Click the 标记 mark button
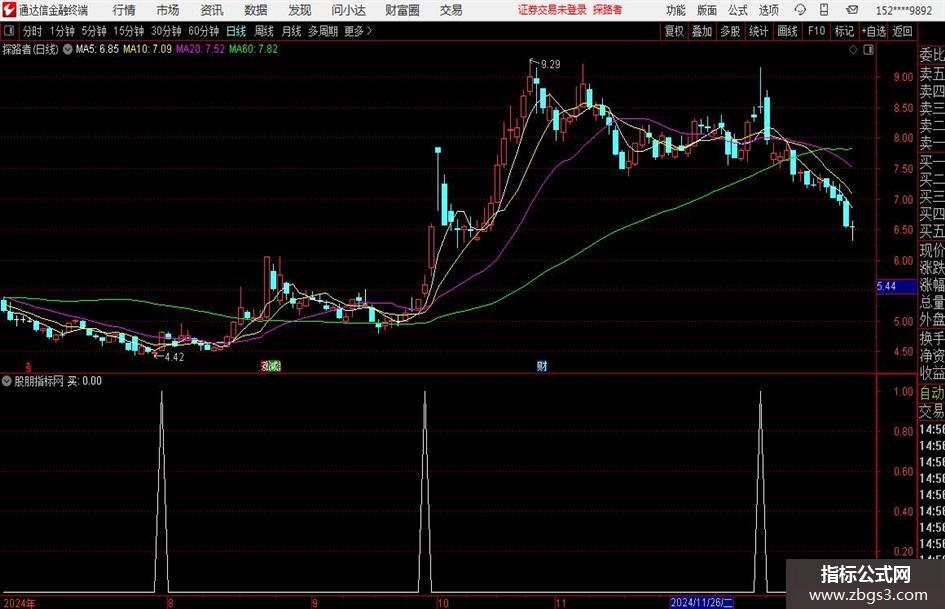945x609 pixels. click(x=844, y=31)
